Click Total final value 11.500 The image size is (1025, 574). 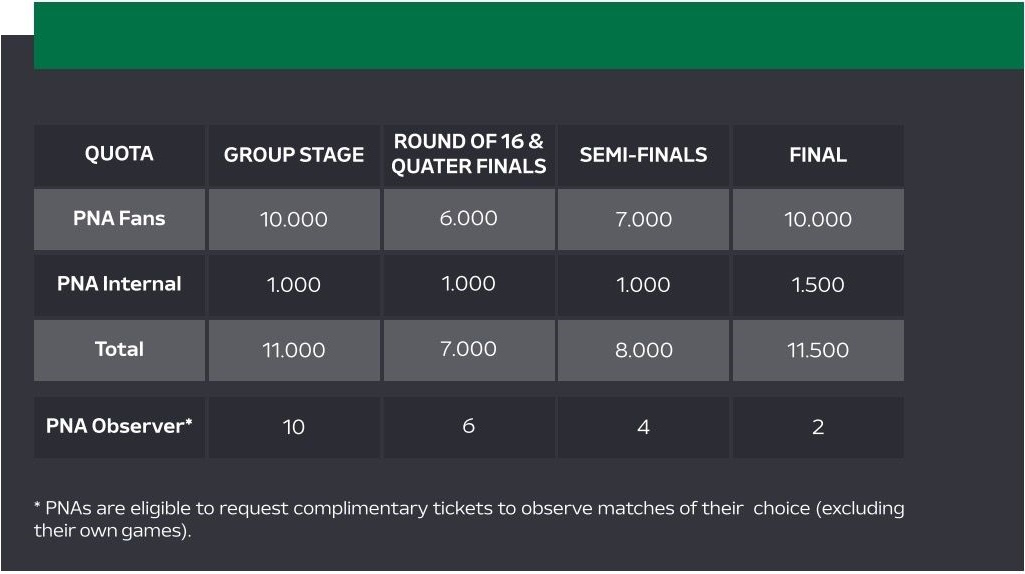coord(818,350)
